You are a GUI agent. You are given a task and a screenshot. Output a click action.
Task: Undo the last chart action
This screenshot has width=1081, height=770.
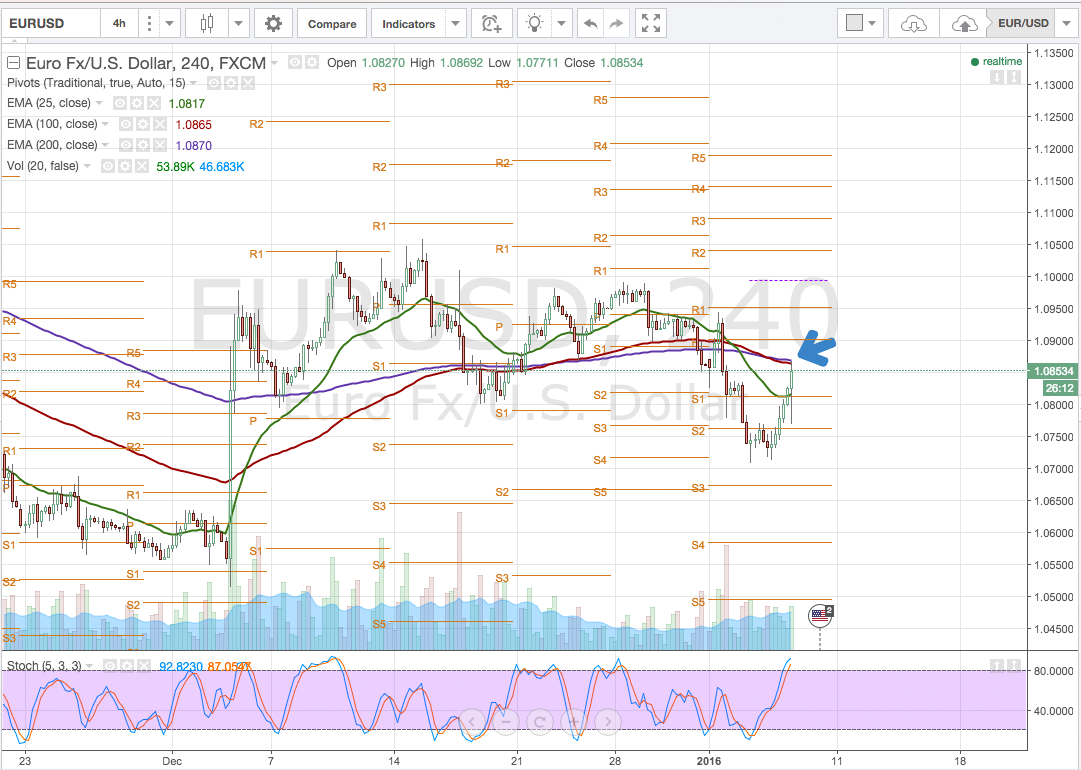[x=589, y=22]
